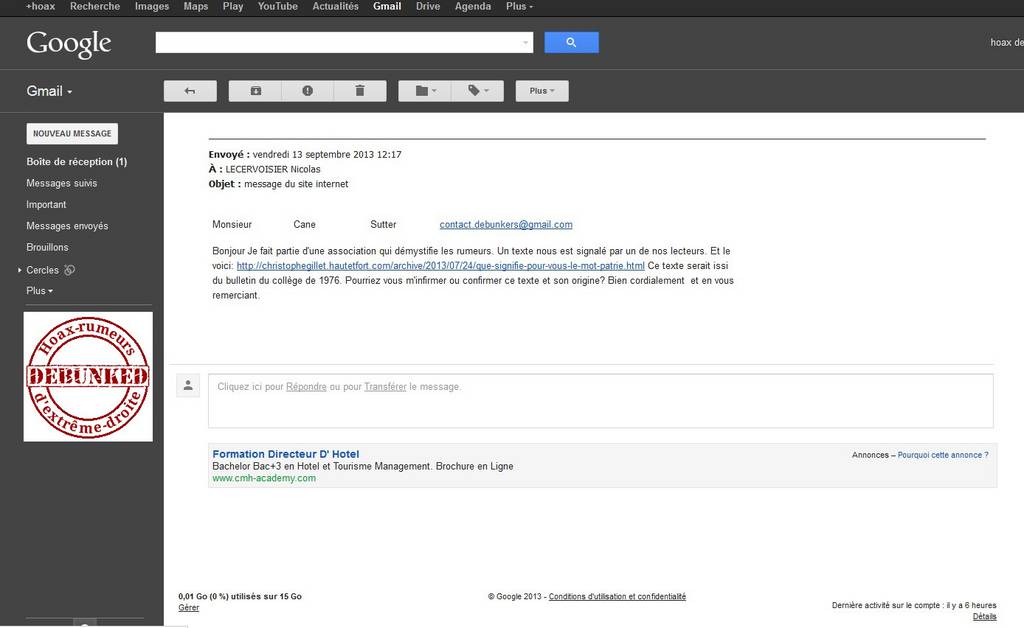The height and width of the screenshot is (628, 1024).
Task: Click Gérer storage link
Action: (189, 608)
